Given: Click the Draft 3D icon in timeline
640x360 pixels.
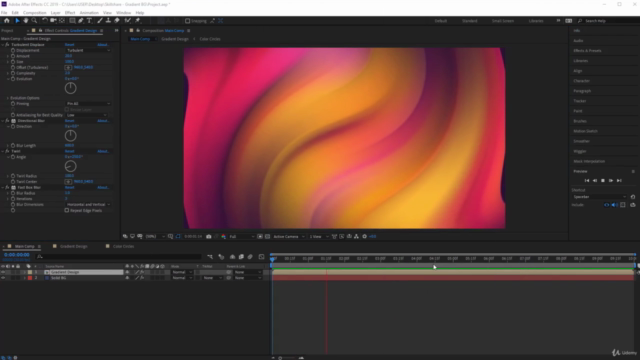Looking at the screenshot, I should (x=221, y=257).
